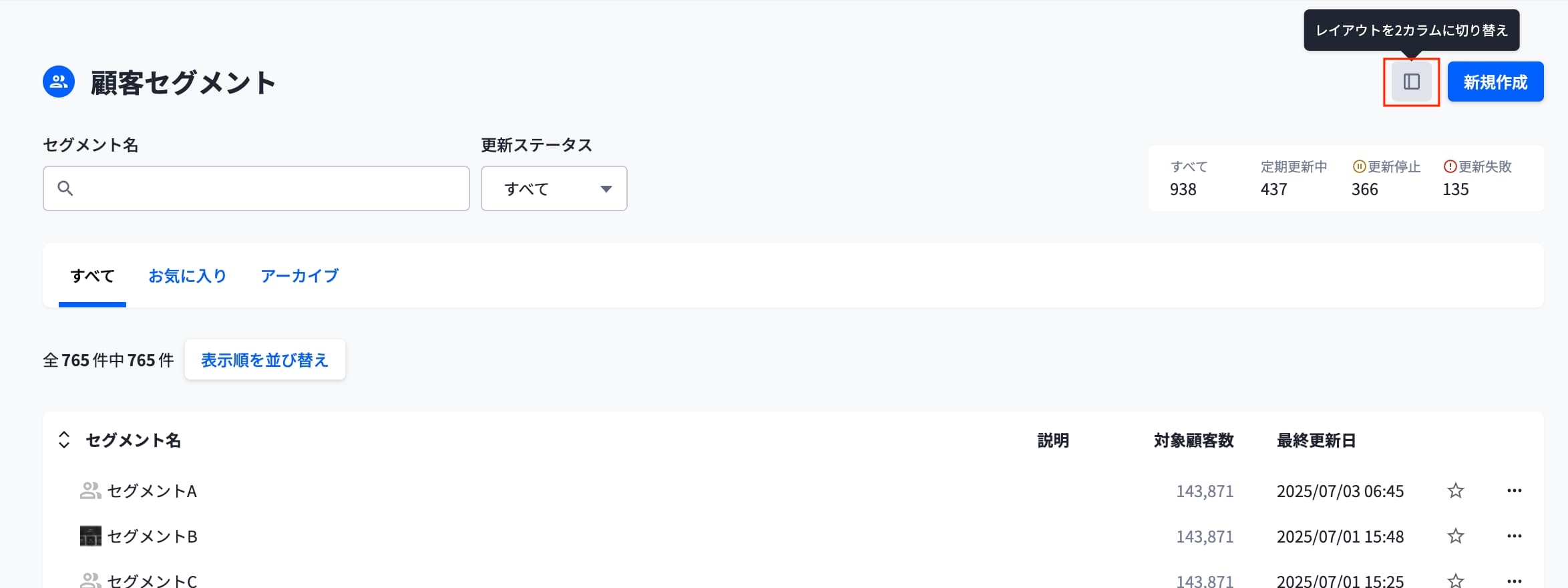Click the 更新失敗 warning icon
1568x588 pixels.
click(1450, 166)
